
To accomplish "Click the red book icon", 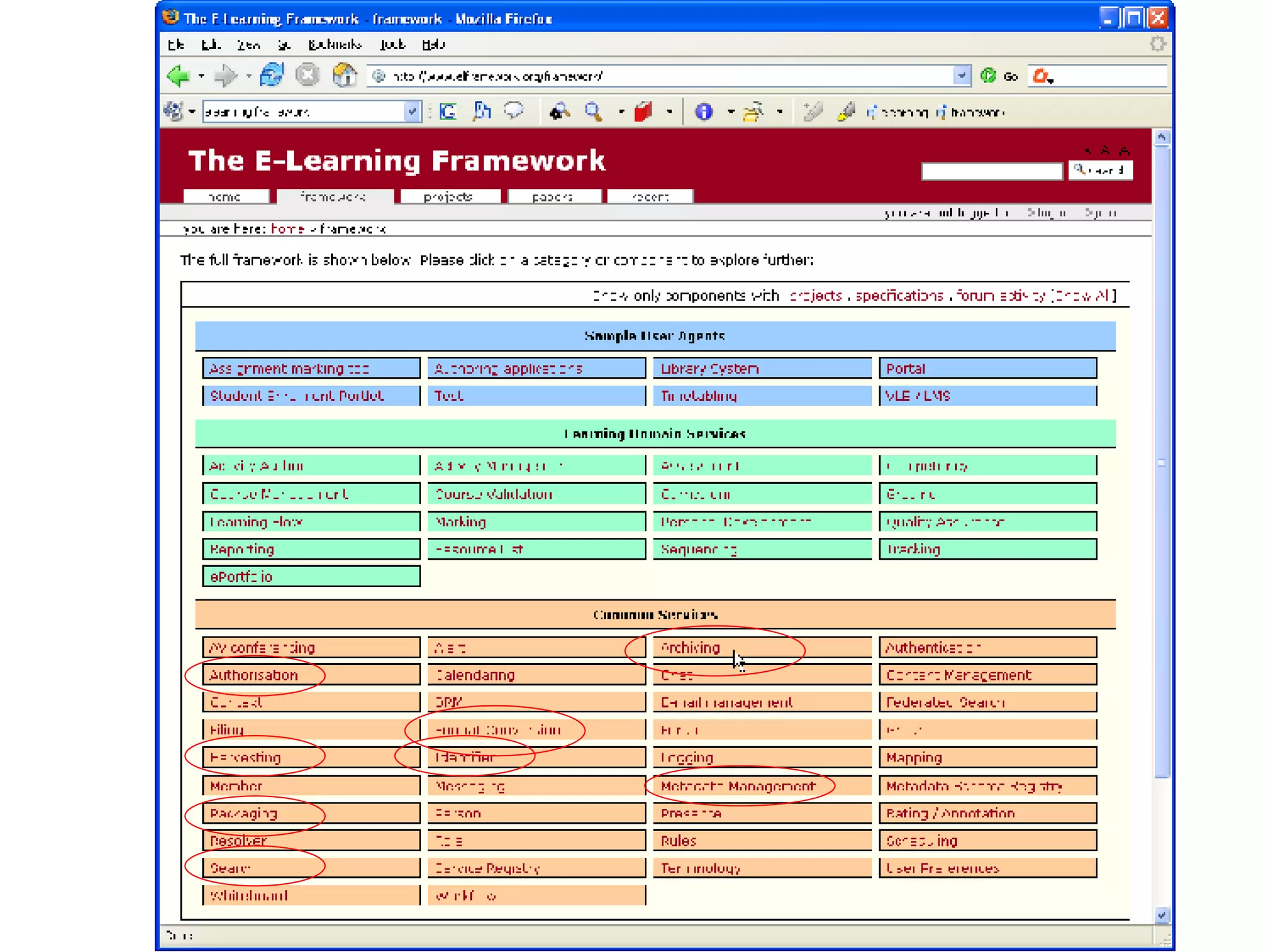I will [x=643, y=112].
